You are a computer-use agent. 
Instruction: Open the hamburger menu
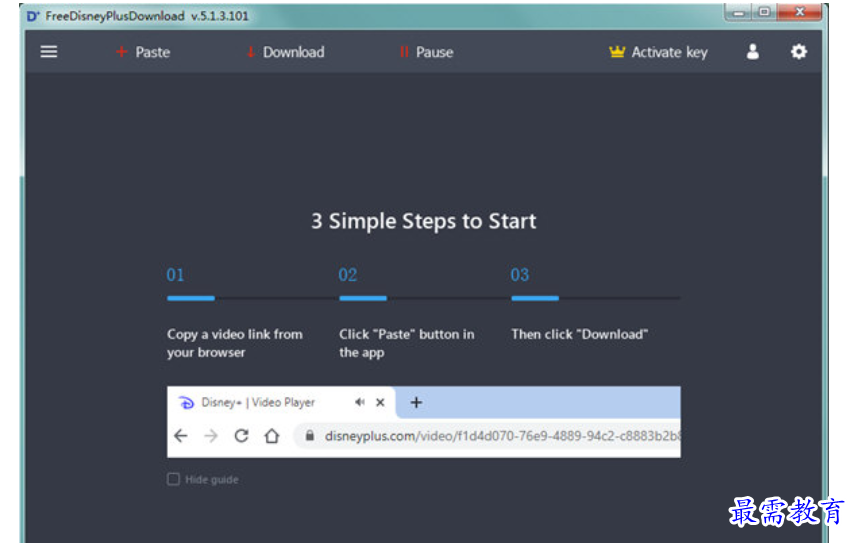[48, 52]
